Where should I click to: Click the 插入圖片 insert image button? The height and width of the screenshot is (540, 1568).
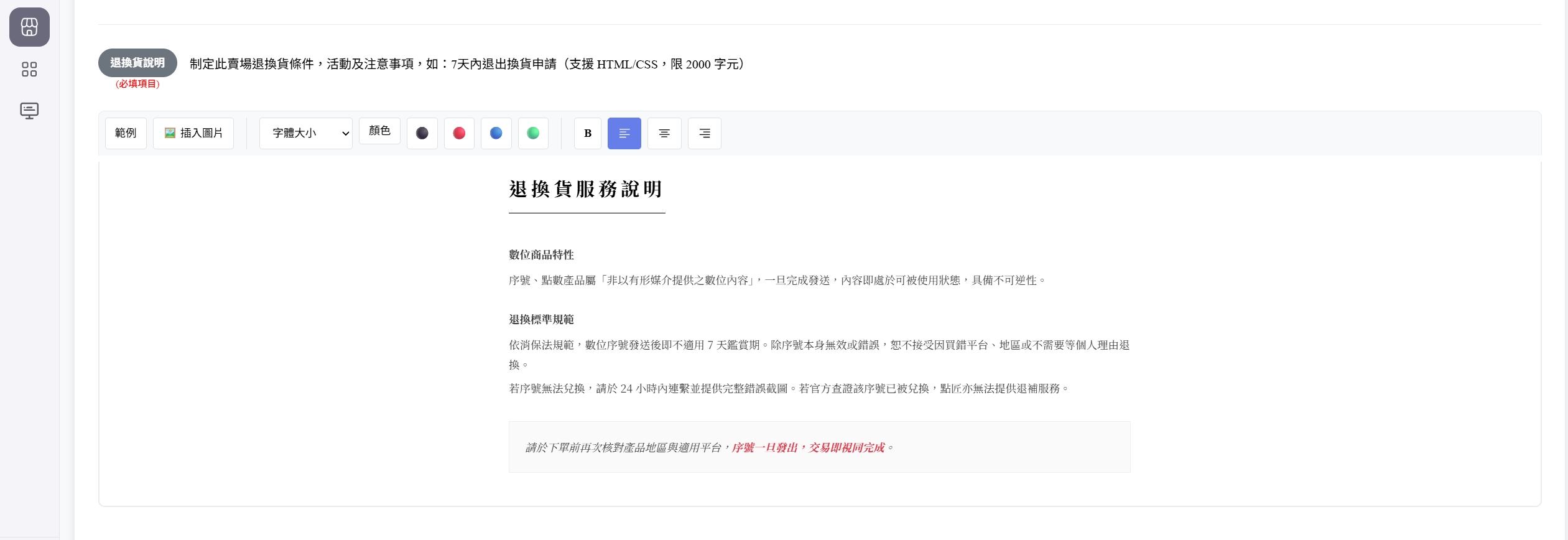click(193, 133)
